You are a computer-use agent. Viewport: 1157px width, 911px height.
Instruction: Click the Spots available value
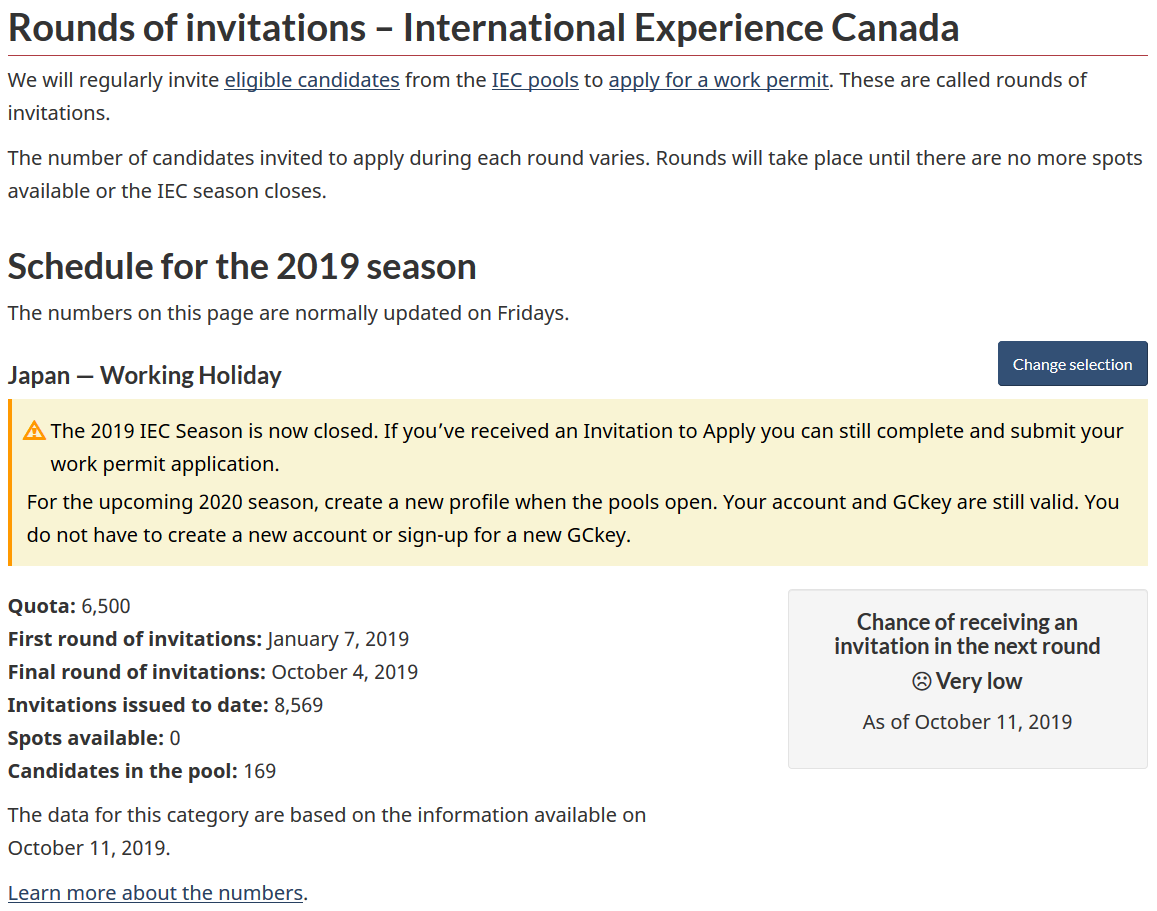pyautogui.click(x=175, y=738)
